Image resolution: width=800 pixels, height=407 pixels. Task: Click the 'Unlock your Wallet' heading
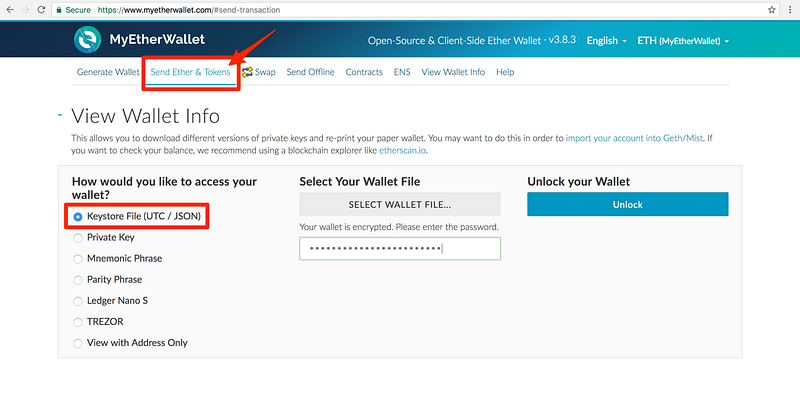coord(579,182)
